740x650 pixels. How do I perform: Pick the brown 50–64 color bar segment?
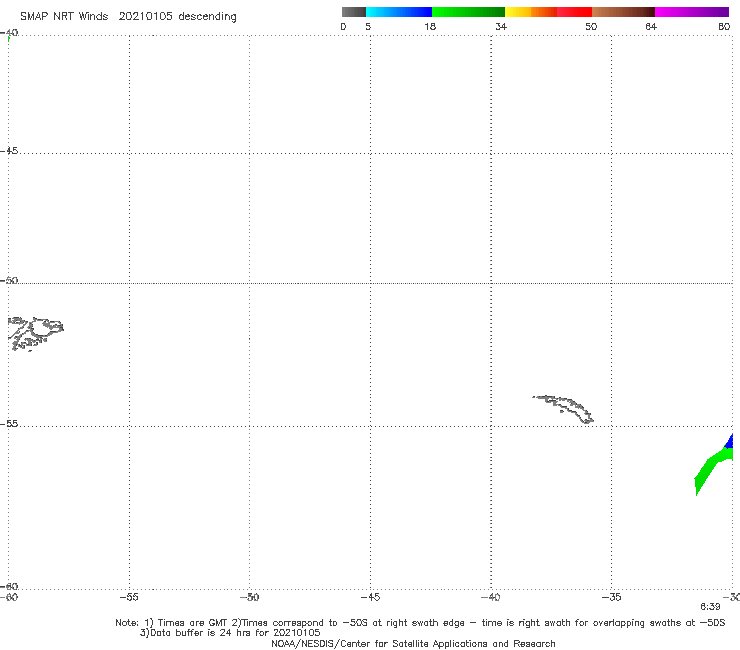coord(623,12)
